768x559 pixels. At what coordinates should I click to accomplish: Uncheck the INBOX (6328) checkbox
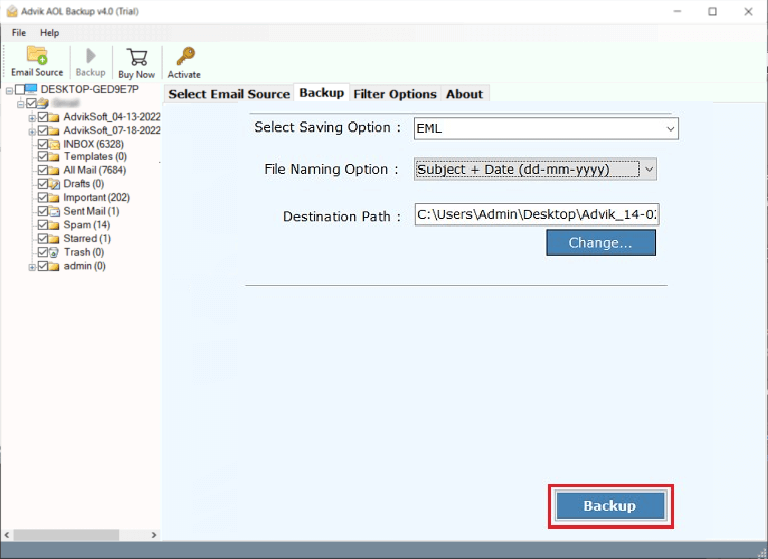[x=43, y=144]
